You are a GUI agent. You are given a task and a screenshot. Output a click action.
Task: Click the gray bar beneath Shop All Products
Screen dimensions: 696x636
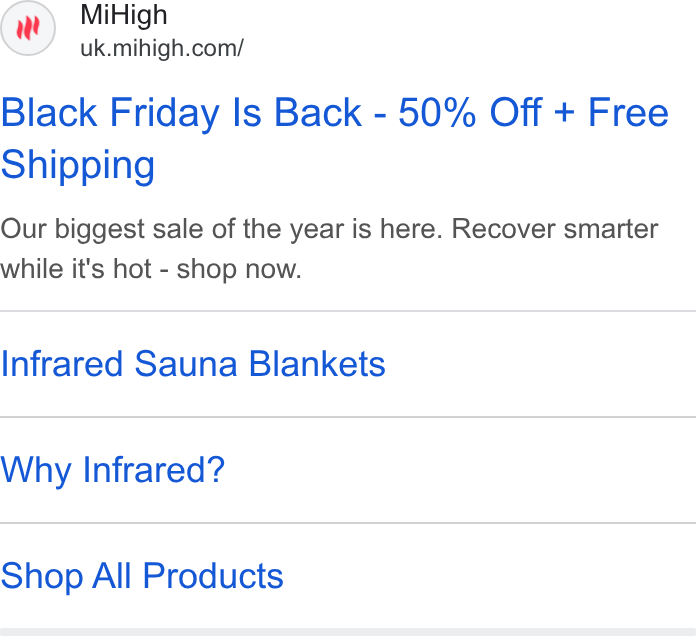coord(348,632)
